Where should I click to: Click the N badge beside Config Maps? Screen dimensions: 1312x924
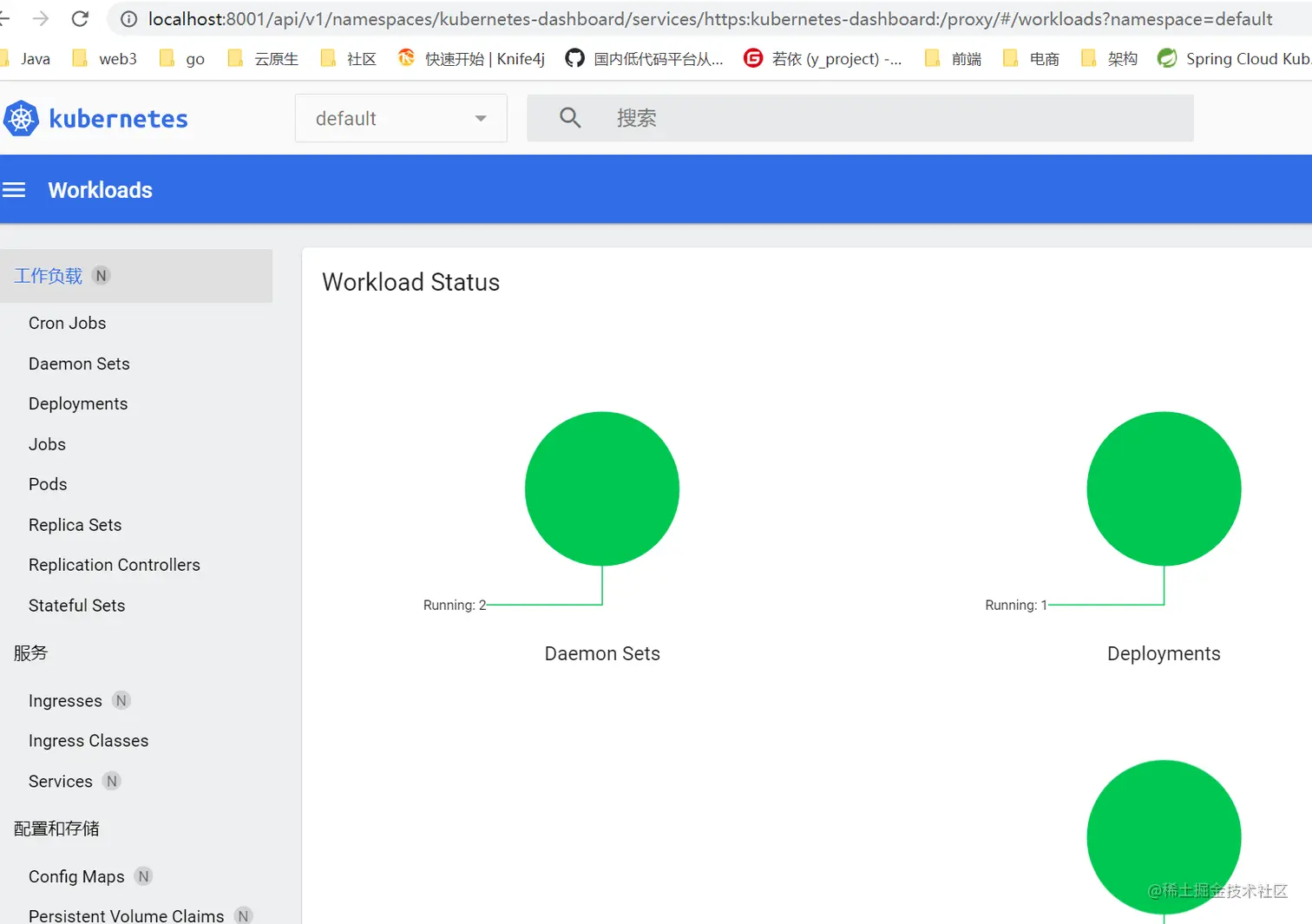click(144, 876)
